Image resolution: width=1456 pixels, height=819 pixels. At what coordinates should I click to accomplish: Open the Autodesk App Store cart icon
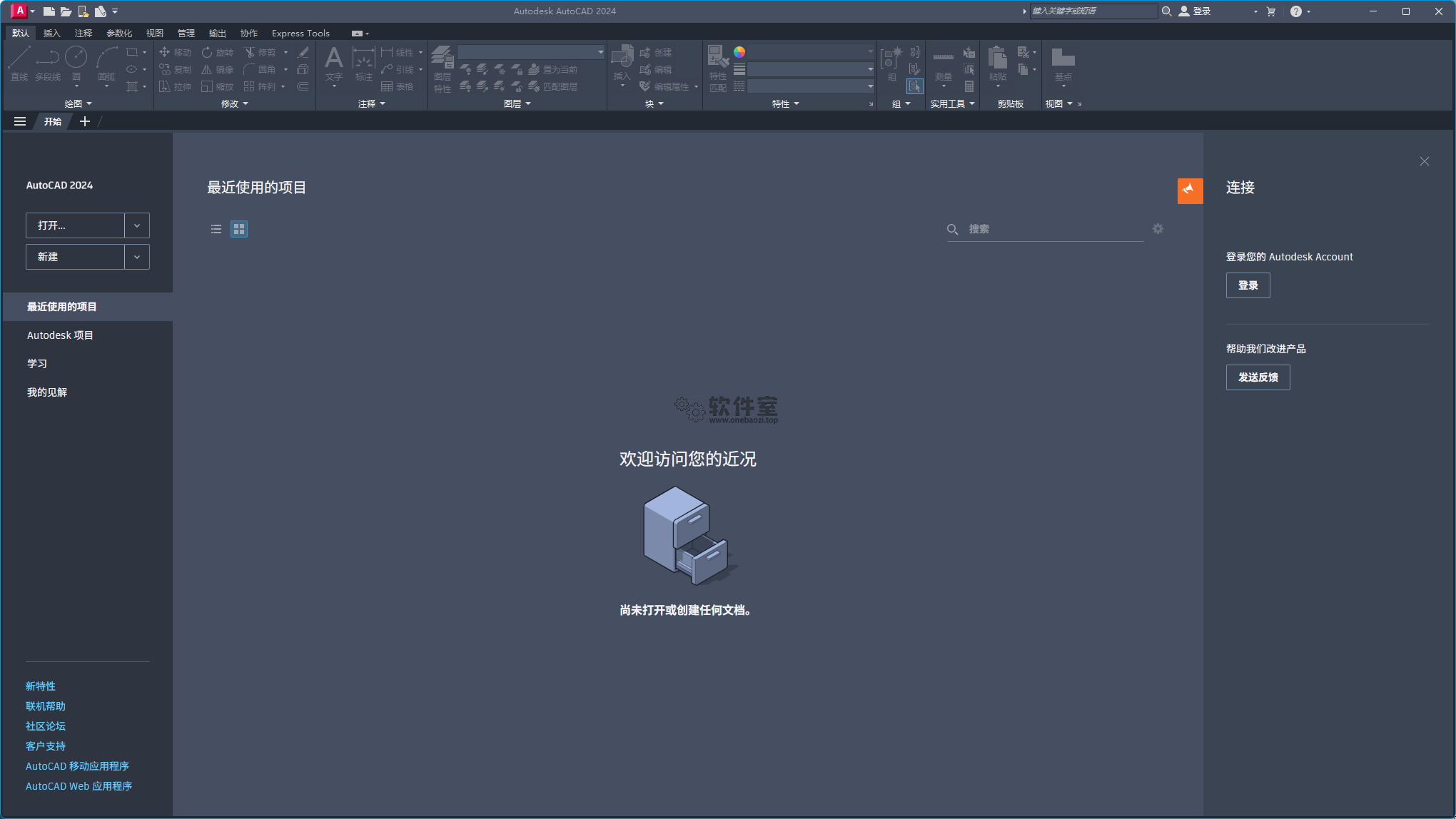pos(1271,11)
